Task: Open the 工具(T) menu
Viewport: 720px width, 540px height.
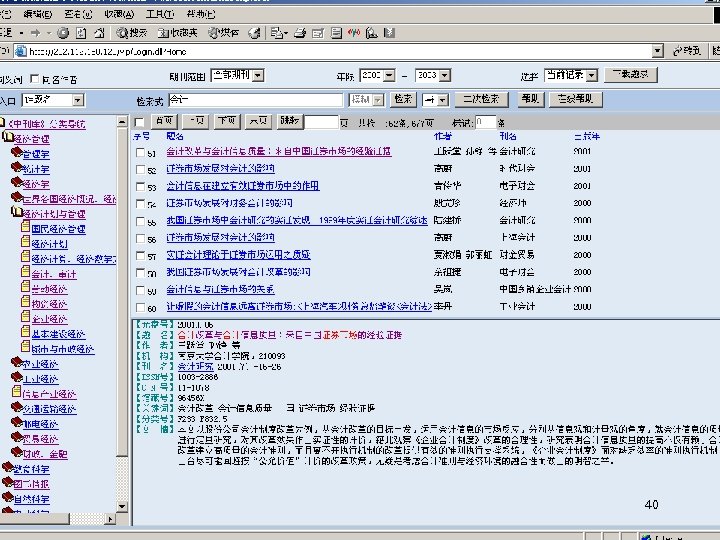Action: [160, 14]
